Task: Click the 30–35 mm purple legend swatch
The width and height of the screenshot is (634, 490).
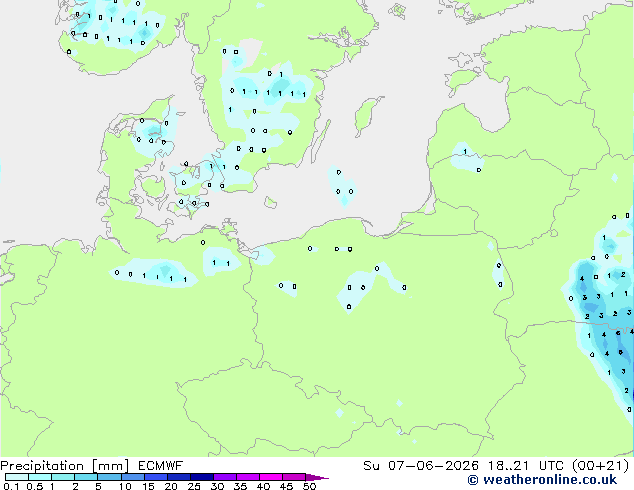Action: [x=224, y=477]
